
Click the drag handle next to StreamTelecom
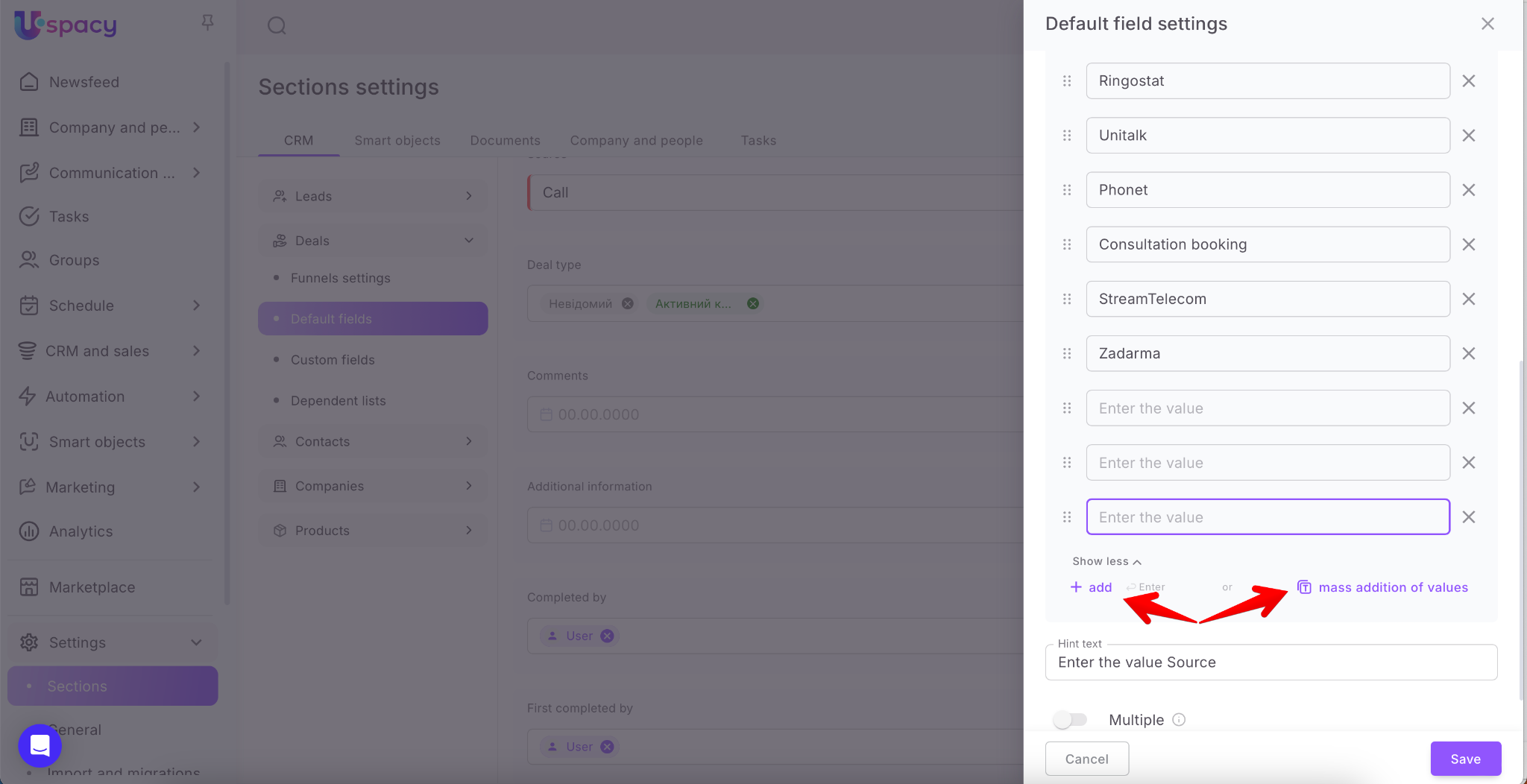coord(1067,299)
